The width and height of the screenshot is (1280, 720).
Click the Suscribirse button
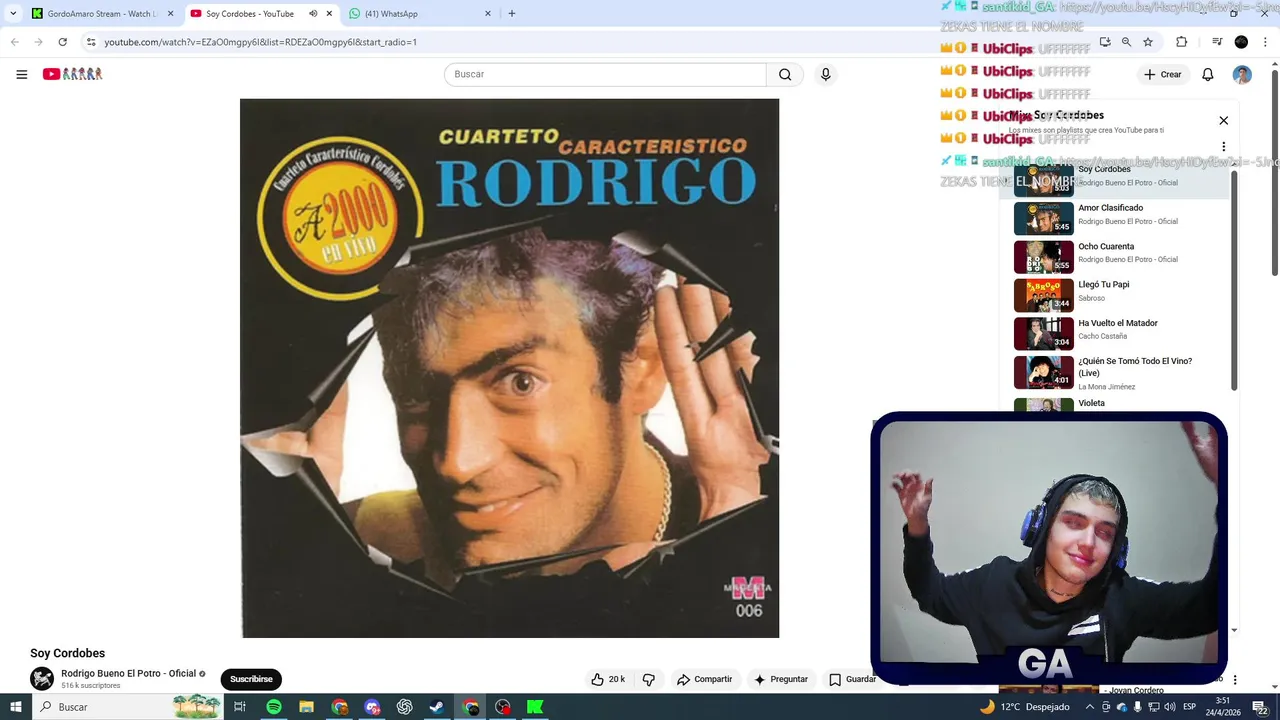click(x=251, y=679)
